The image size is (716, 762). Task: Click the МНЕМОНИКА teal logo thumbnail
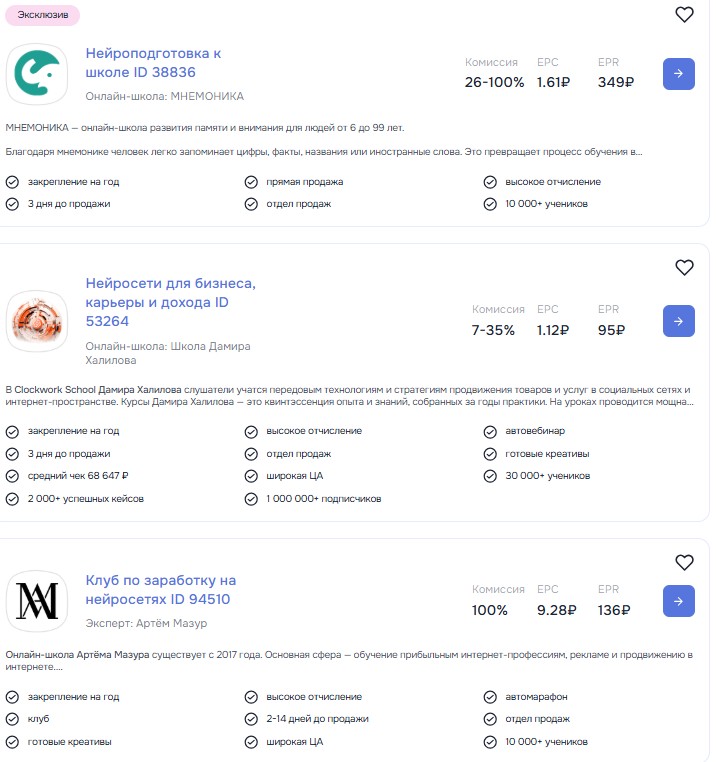(x=37, y=74)
